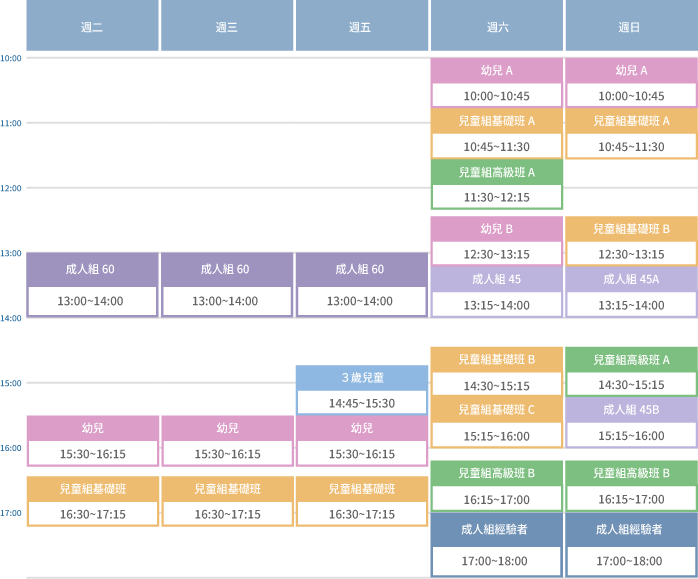Click the 17:00 time marker
Screen dimensions: 698x579
point(11,513)
